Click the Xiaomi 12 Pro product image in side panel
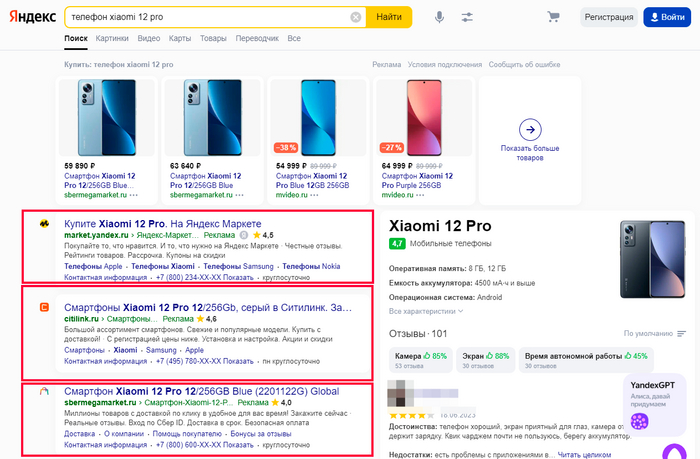 click(x=652, y=259)
